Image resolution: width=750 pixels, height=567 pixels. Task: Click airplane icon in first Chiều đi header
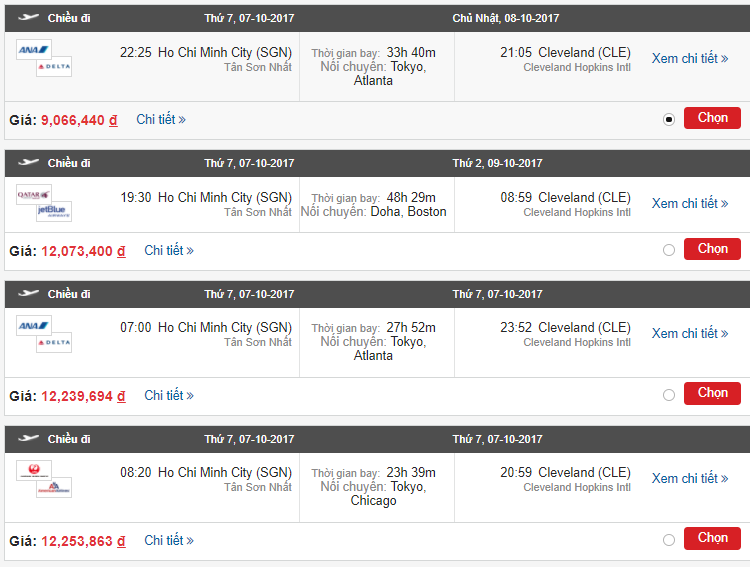click(x=28, y=18)
